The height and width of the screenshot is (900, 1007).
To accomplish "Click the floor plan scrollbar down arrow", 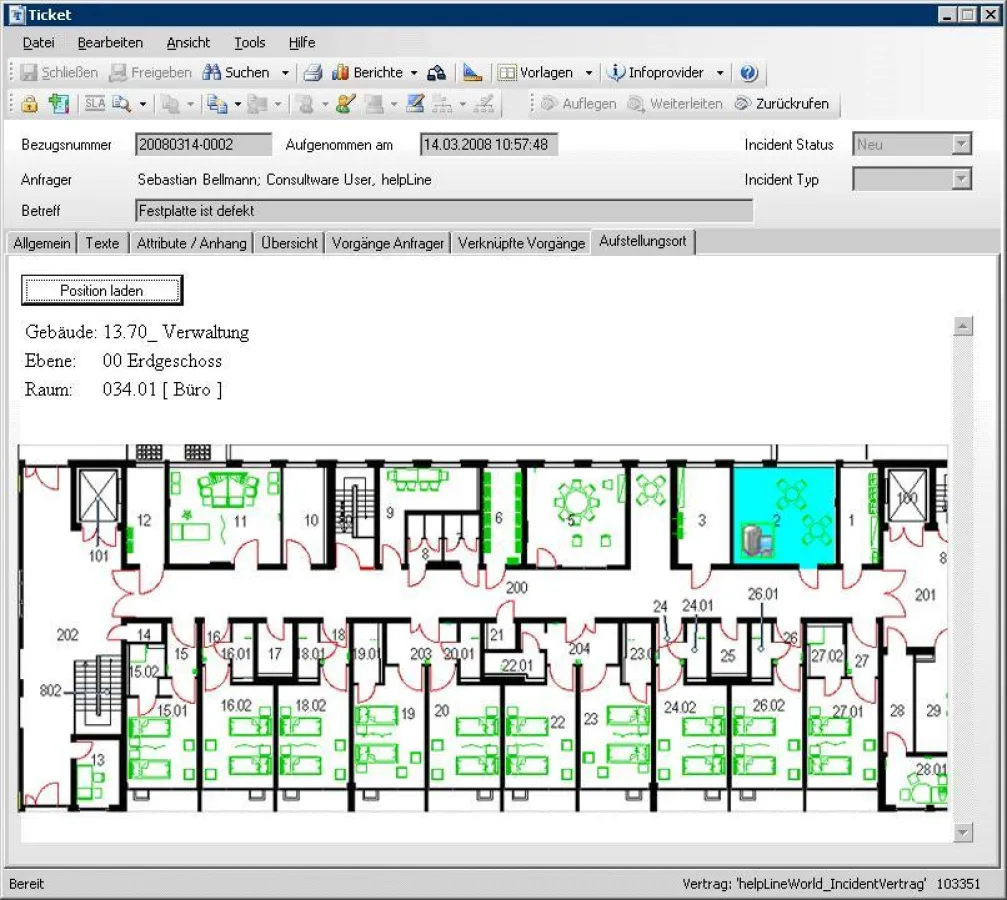I will point(963,832).
